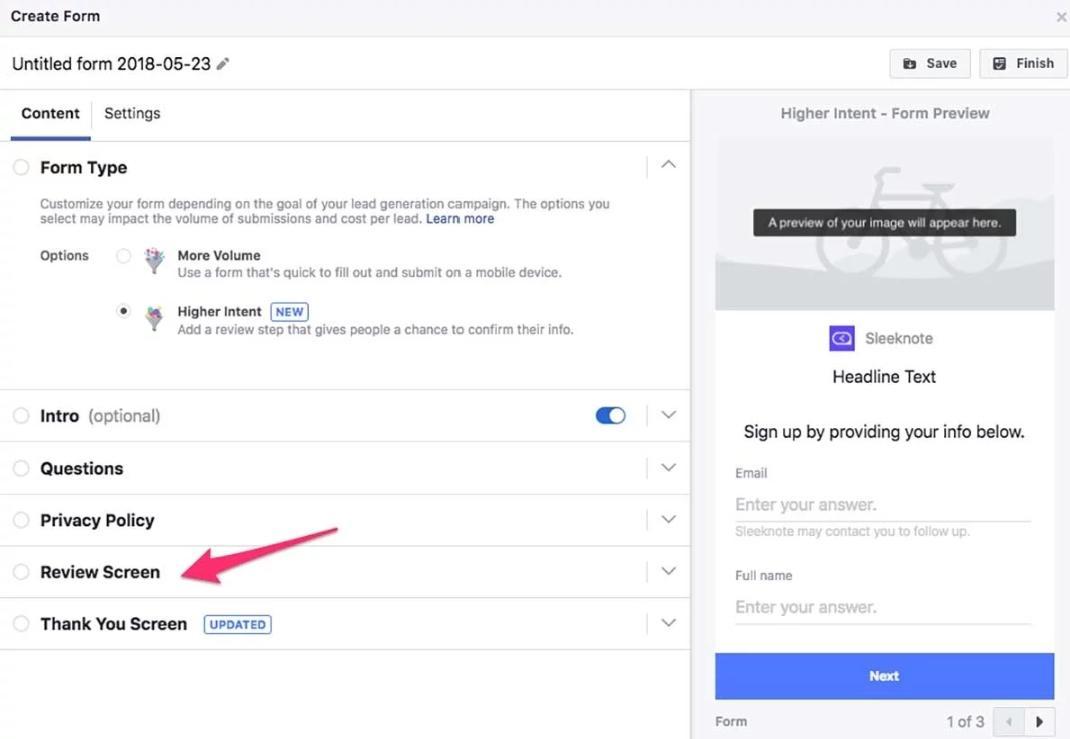Expand the Thank You Screen chevron
The image size is (1070, 739).
coord(669,623)
